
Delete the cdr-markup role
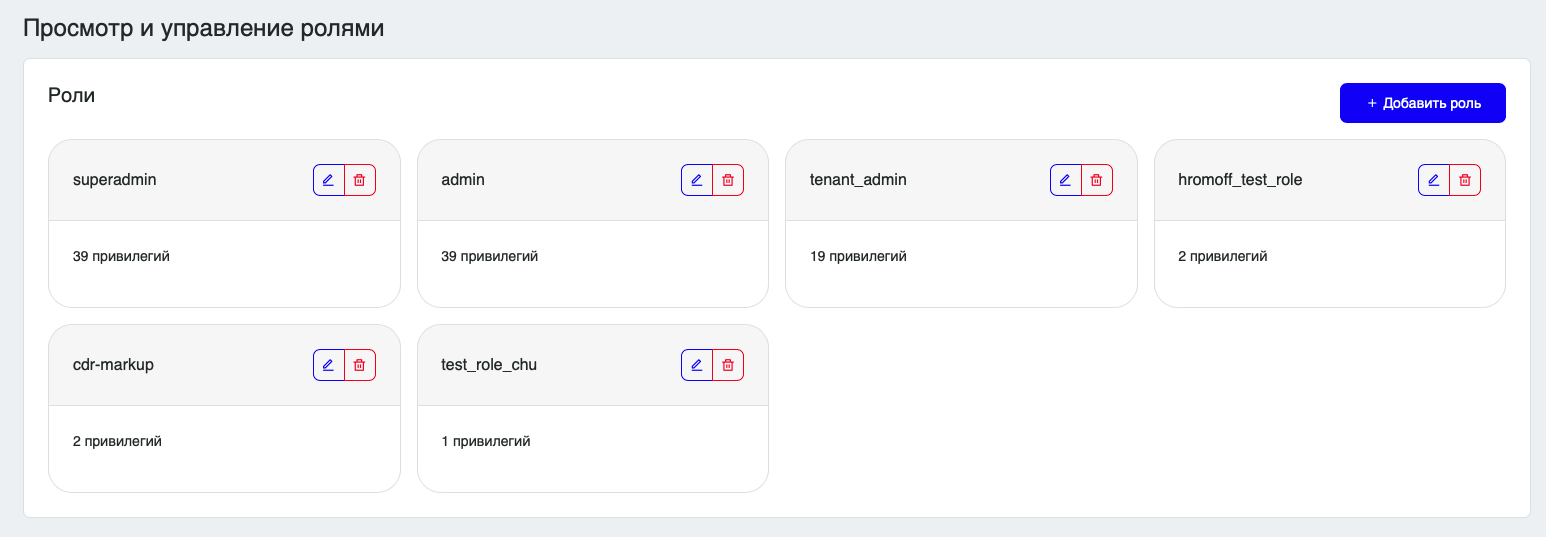pos(360,365)
